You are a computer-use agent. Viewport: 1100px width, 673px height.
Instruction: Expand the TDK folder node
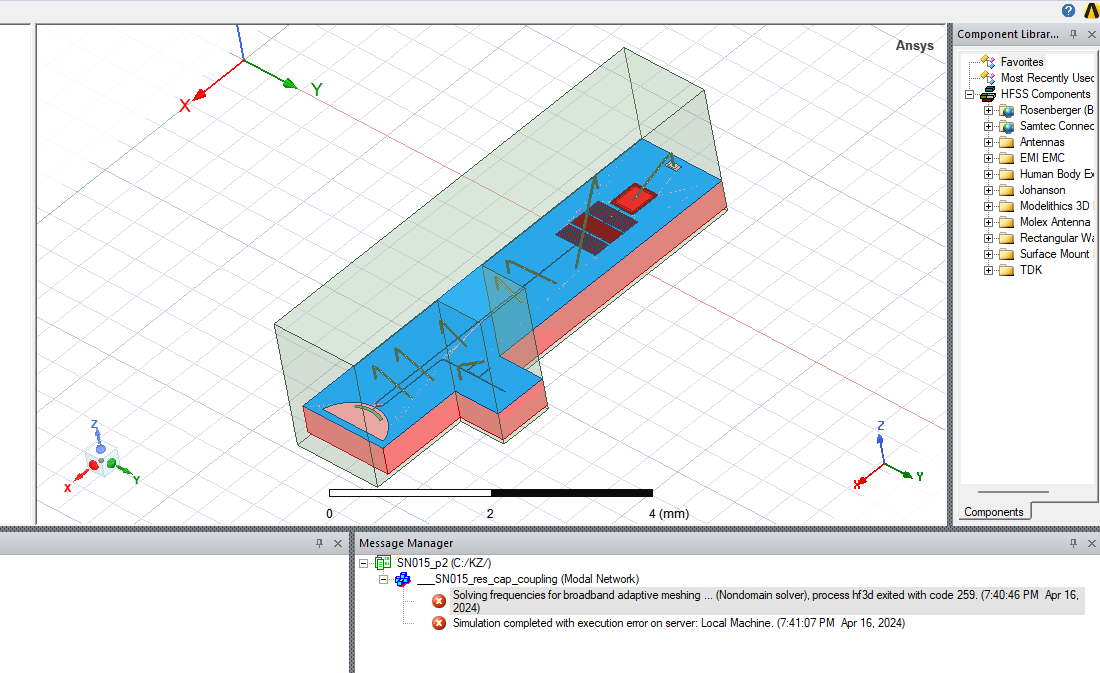coord(988,270)
